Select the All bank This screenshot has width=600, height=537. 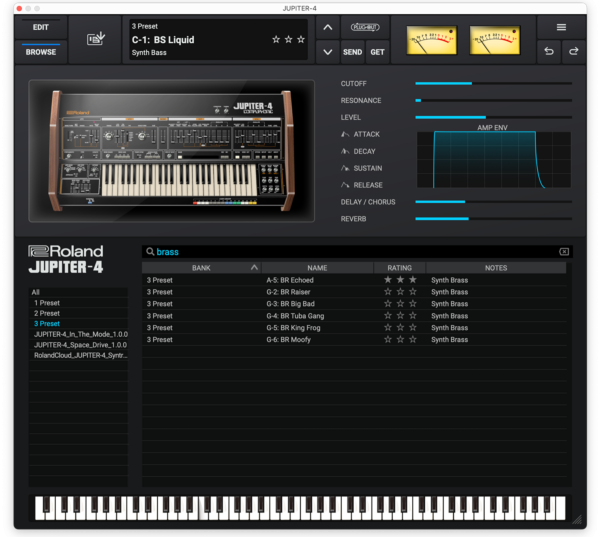click(78, 292)
